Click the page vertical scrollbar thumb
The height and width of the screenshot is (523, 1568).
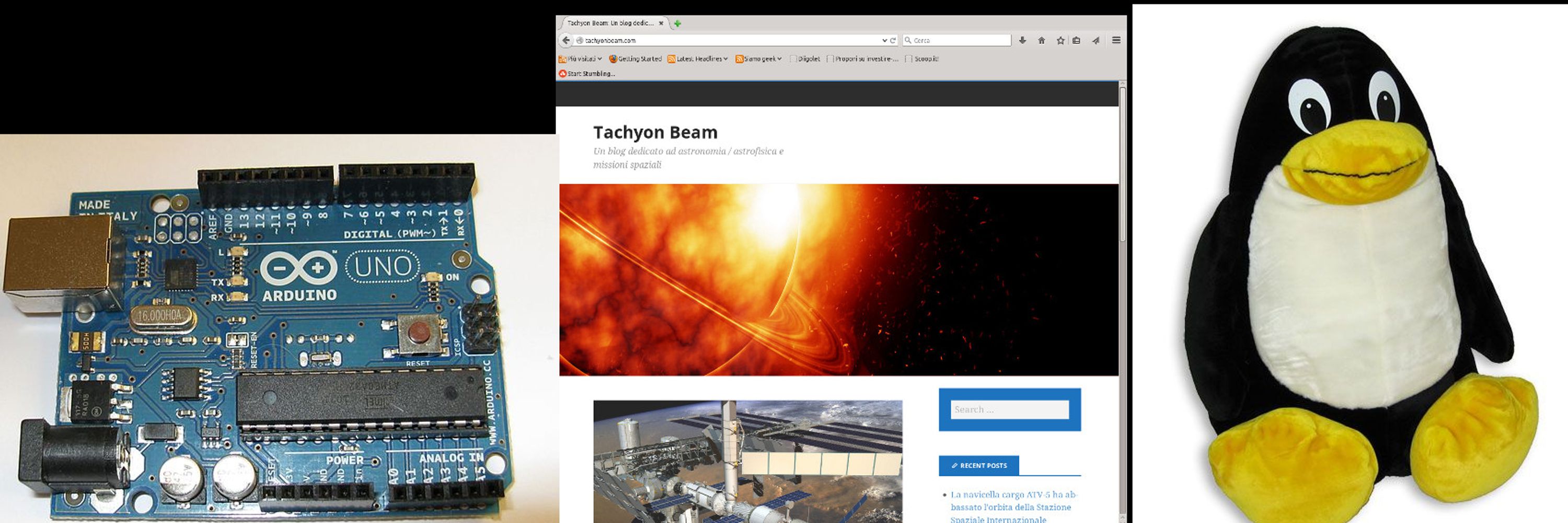click(x=1123, y=164)
